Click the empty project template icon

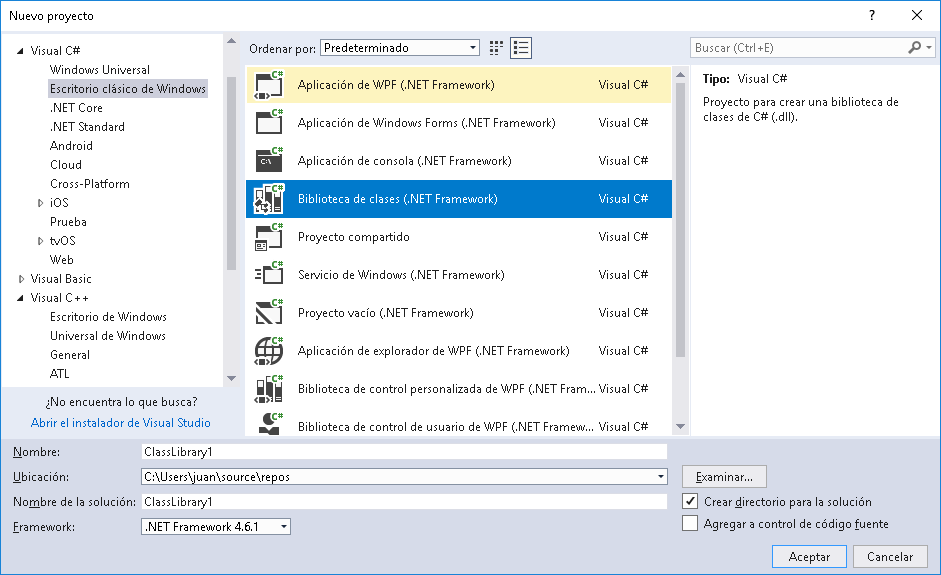click(269, 313)
